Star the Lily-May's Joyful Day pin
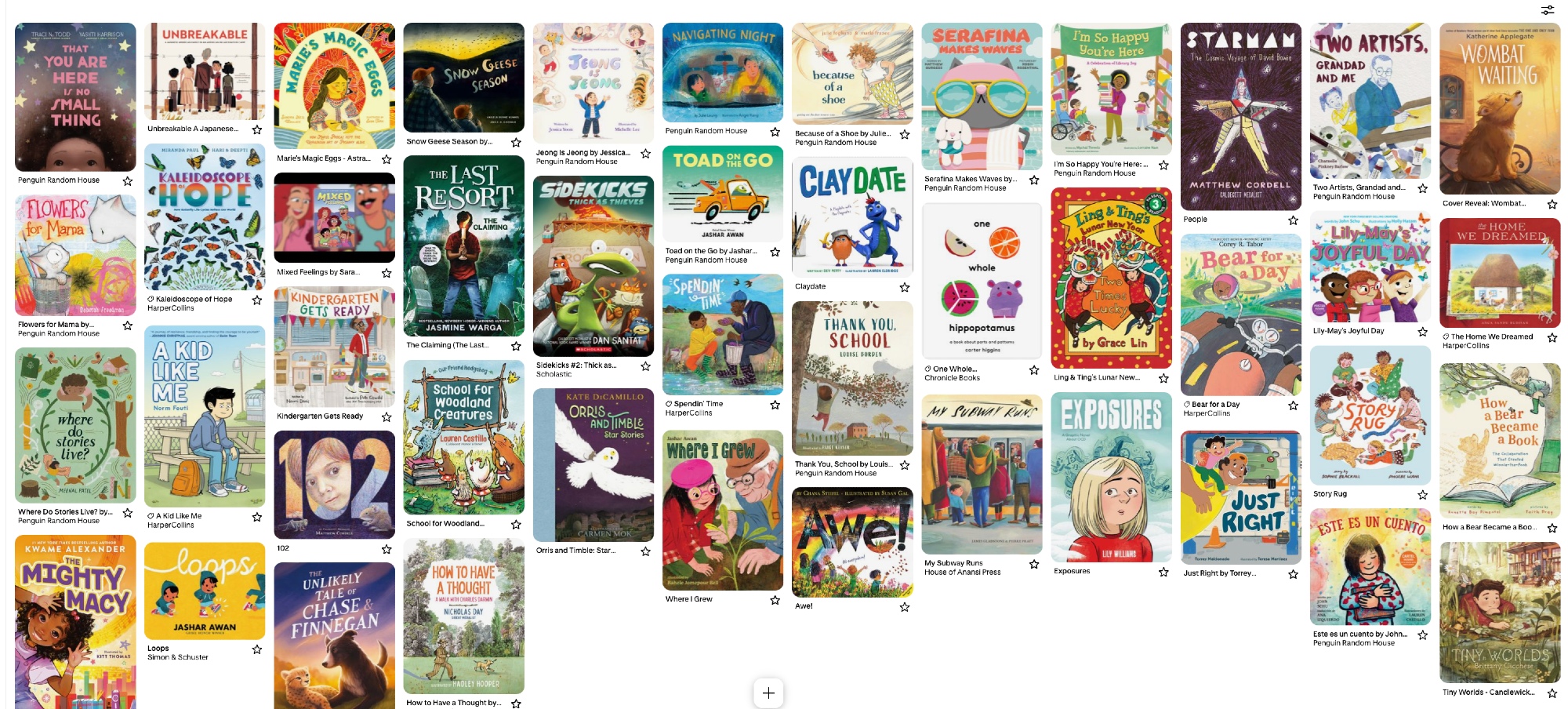Image resolution: width=1568 pixels, height=709 pixels. point(1423,332)
